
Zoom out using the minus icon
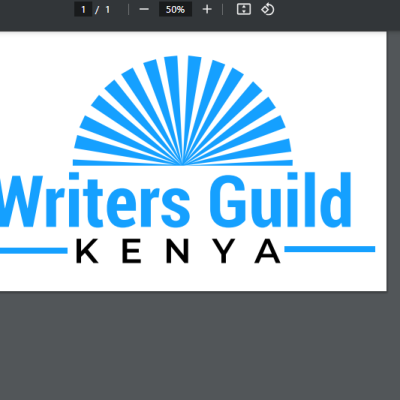(x=144, y=9)
